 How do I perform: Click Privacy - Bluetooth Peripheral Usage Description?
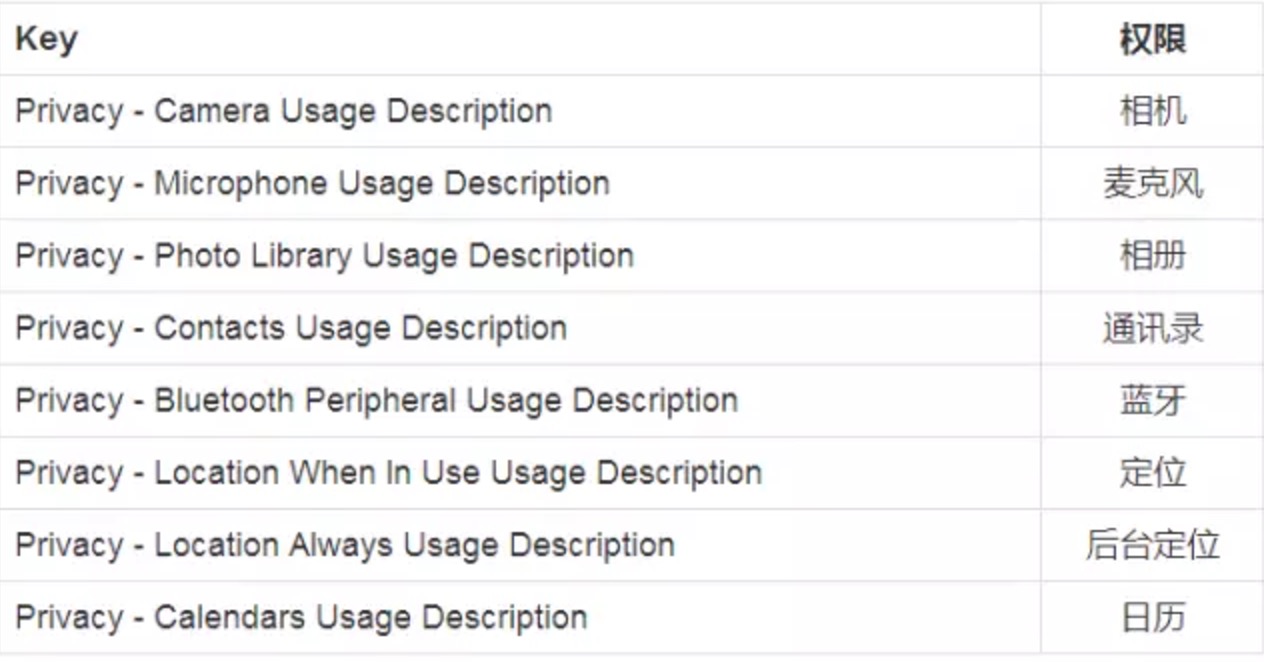pyautogui.click(x=376, y=400)
